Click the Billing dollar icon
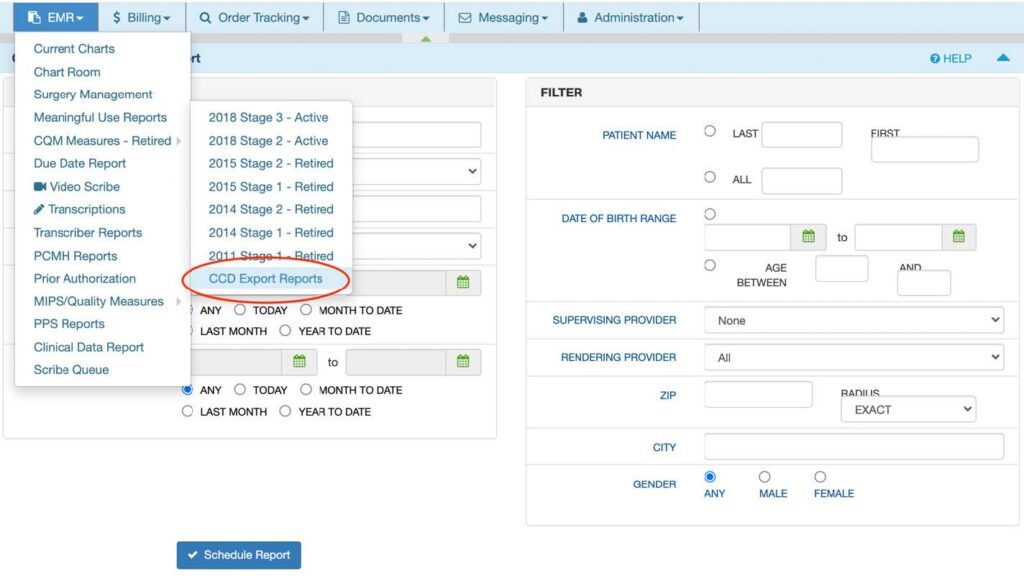This screenshot has width=1024, height=581. [117, 16]
